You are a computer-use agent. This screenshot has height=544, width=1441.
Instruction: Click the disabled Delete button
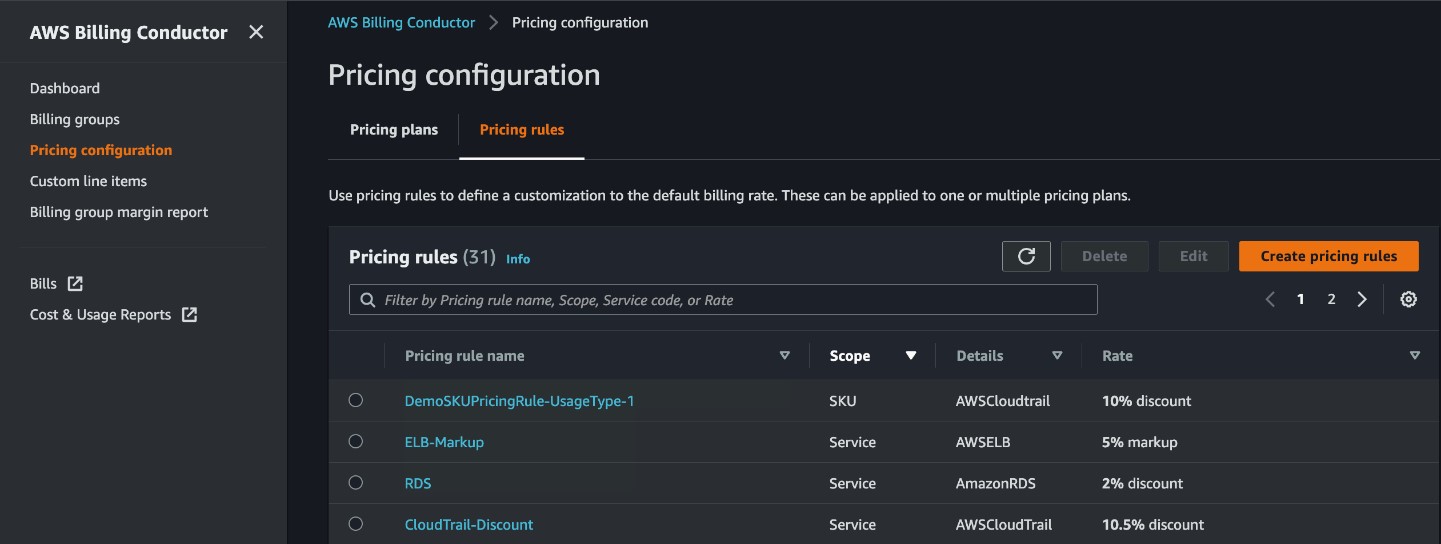point(1105,256)
